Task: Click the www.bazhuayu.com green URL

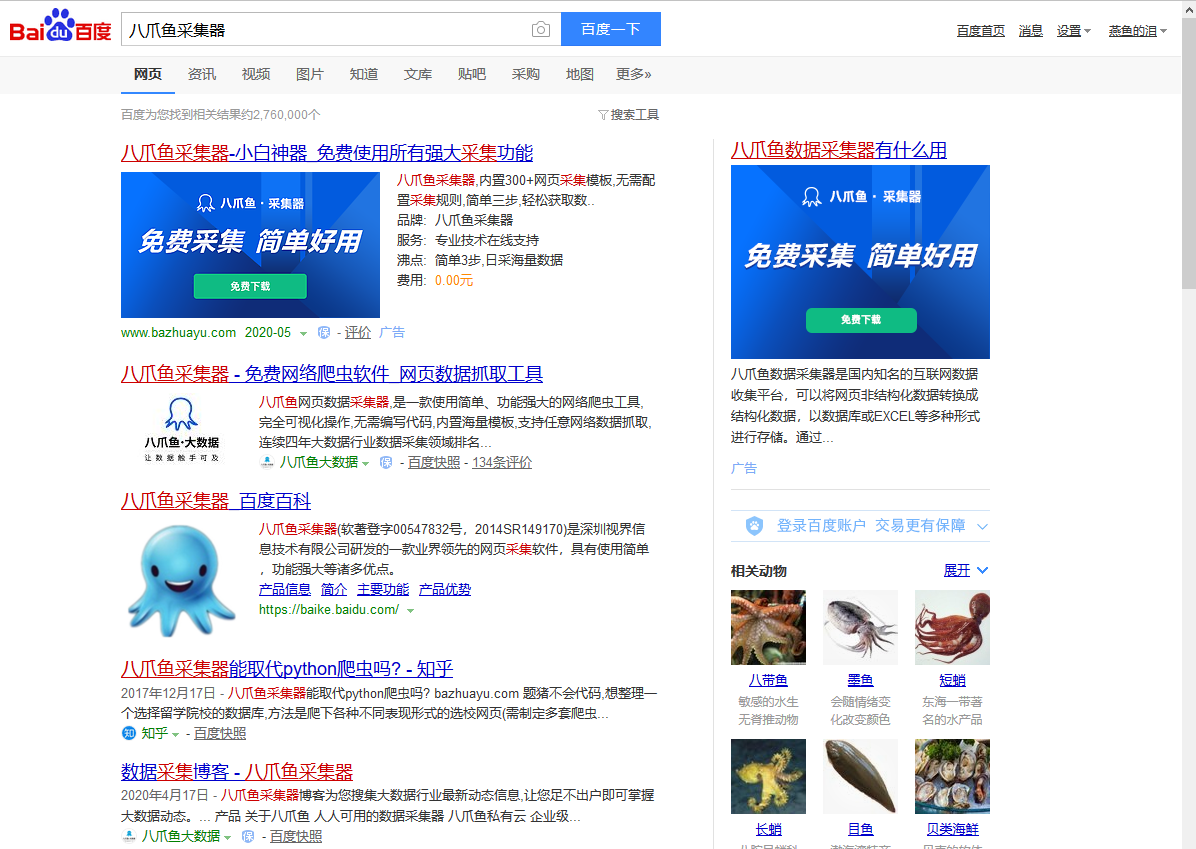Action: click(178, 333)
